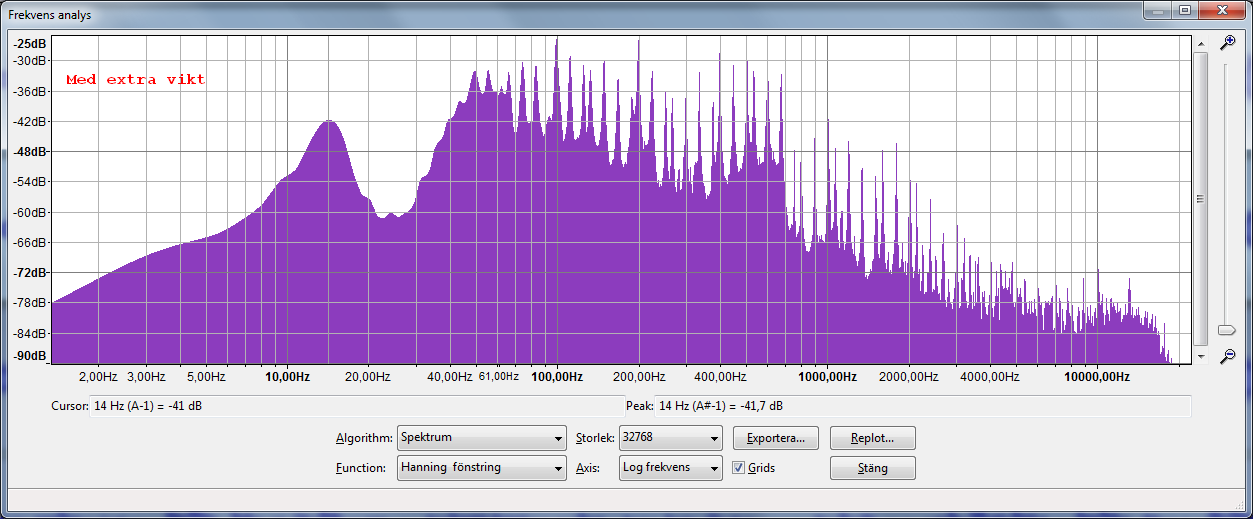Minimize the Frekvens analys window
Viewport: 1253px width, 519px height.
pyautogui.click(x=1160, y=10)
